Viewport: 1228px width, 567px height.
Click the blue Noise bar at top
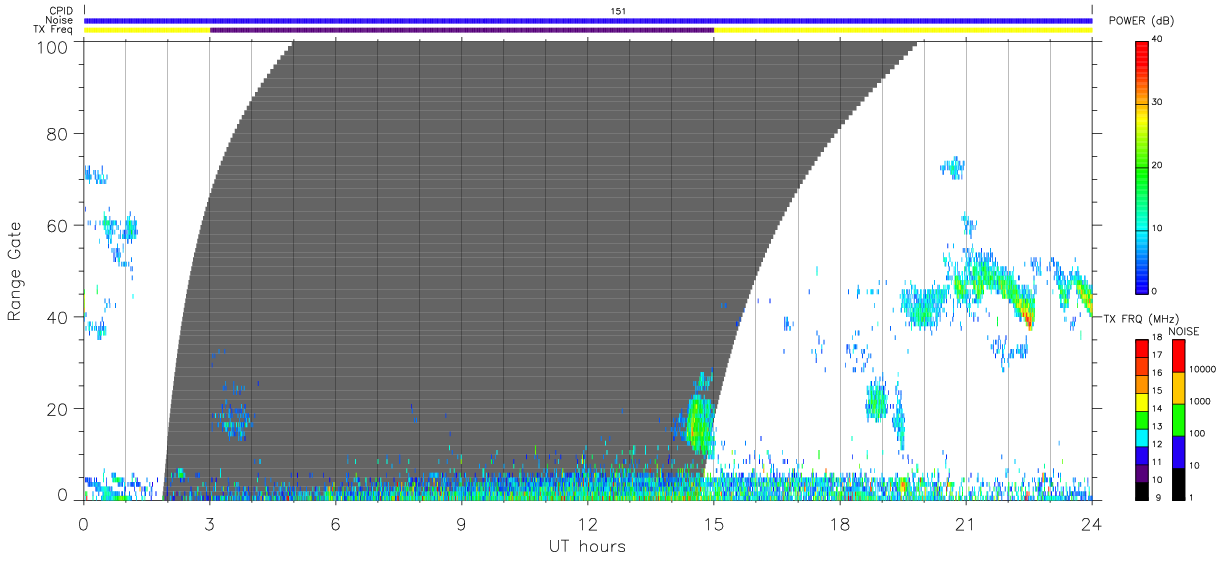(588, 20)
